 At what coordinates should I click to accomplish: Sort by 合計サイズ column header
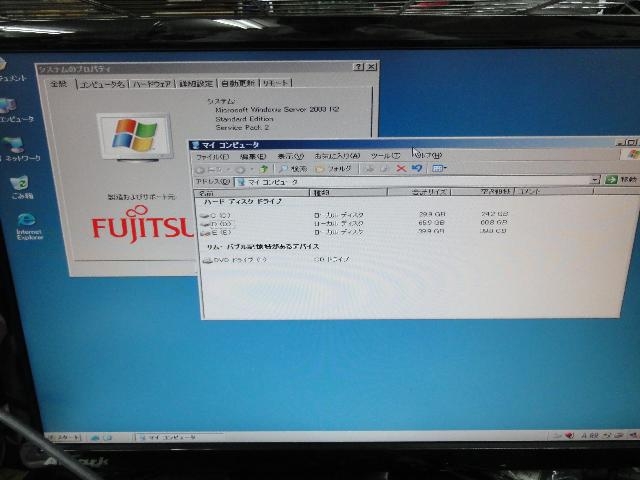coord(419,192)
